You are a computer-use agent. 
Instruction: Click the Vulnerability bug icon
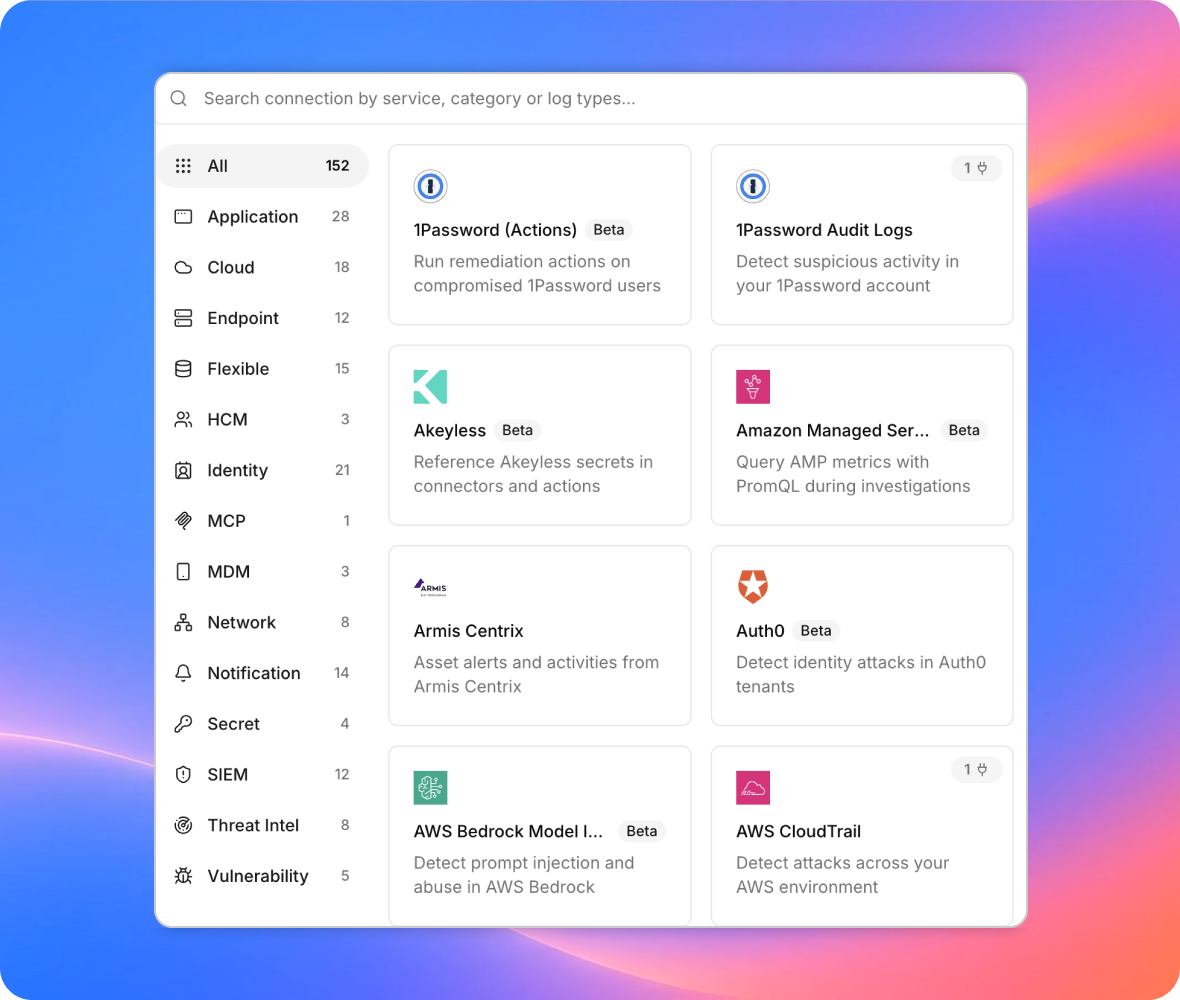point(183,876)
